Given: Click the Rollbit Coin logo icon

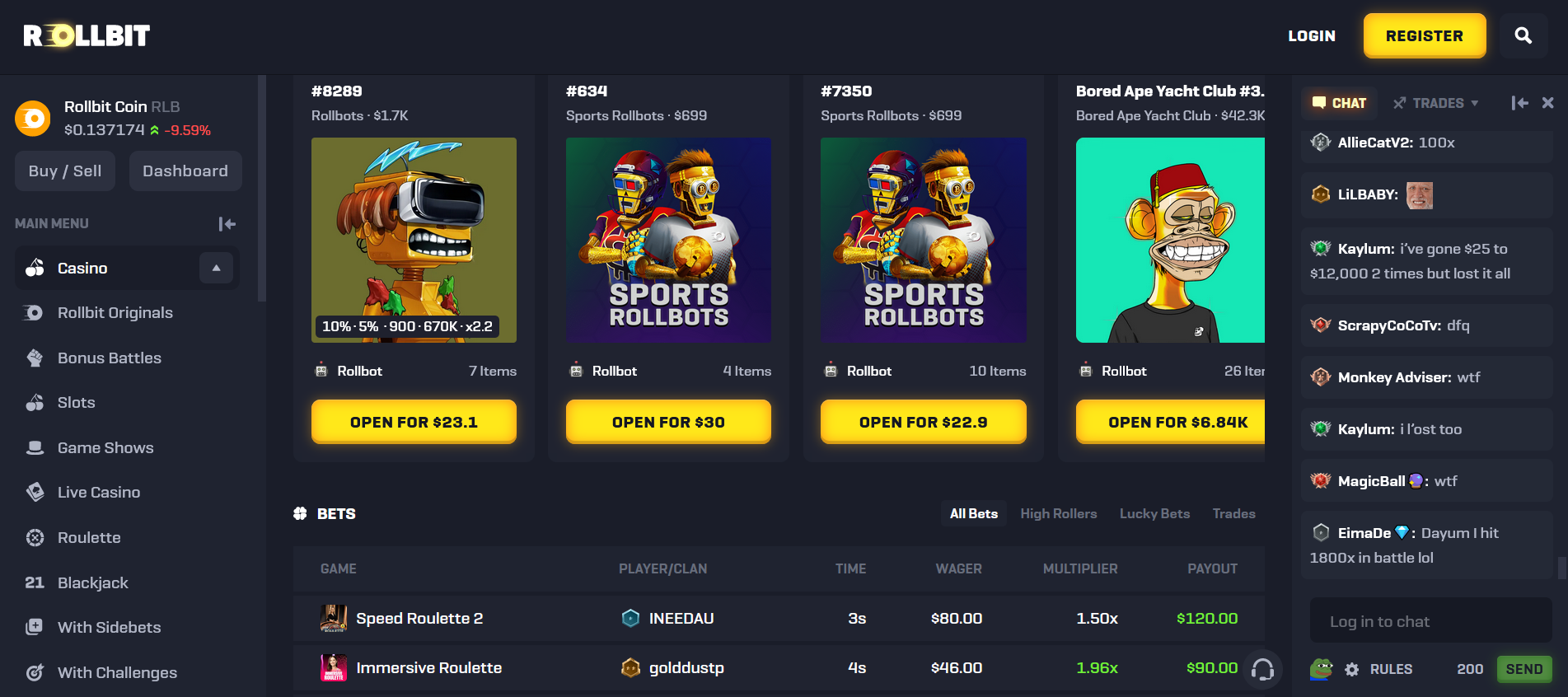Looking at the screenshot, I should (x=33, y=119).
